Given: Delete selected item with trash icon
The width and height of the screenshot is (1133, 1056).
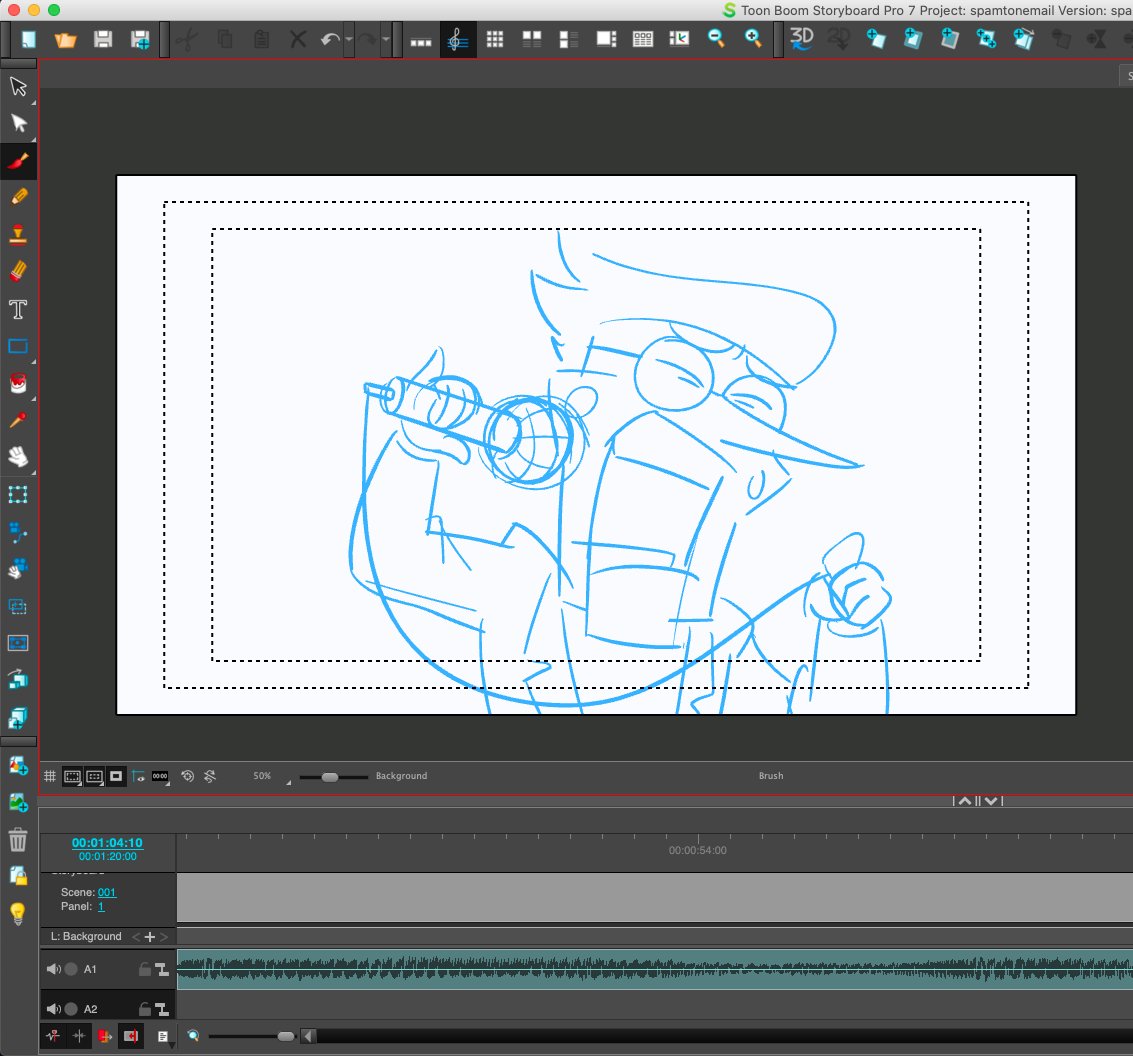Looking at the screenshot, I should coord(18,839).
